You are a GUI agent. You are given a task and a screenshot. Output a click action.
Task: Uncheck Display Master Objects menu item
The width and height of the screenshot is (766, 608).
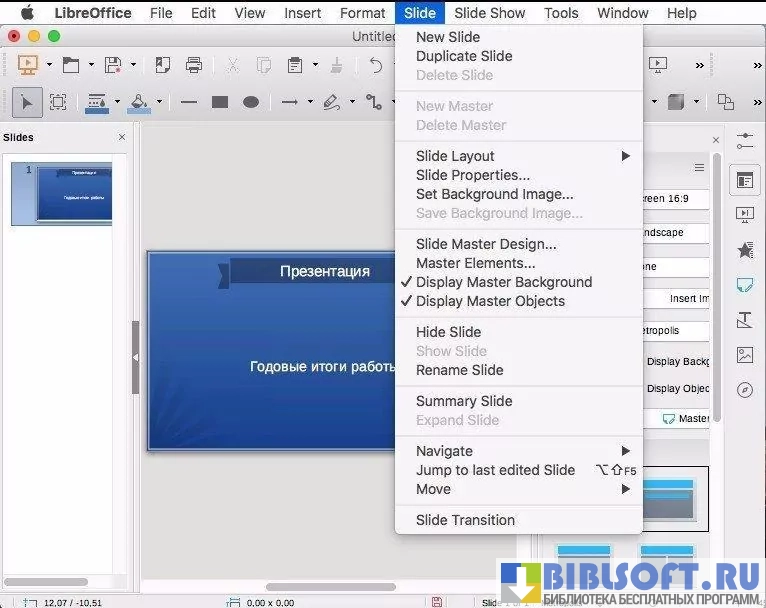click(490, 301)
